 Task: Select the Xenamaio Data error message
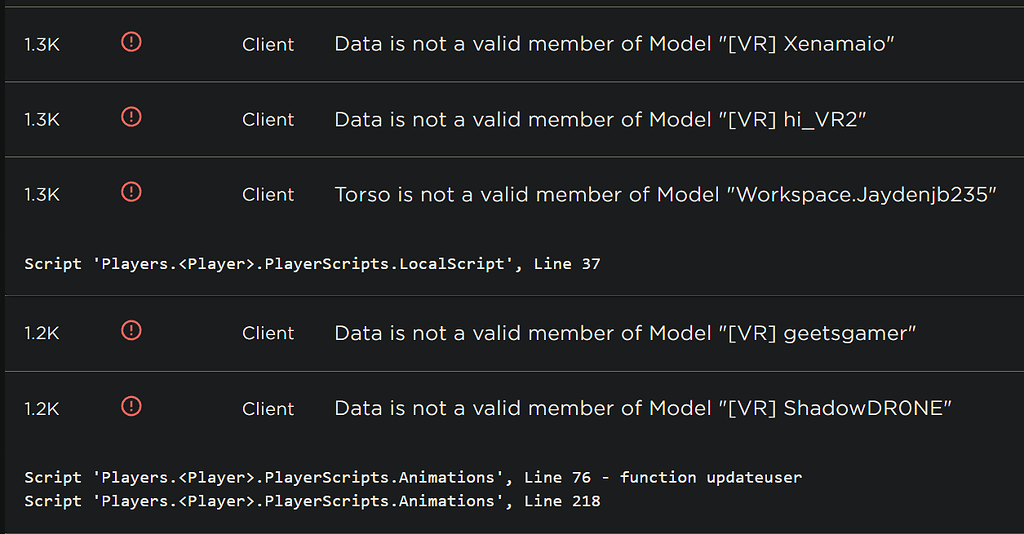pos(614,44)
